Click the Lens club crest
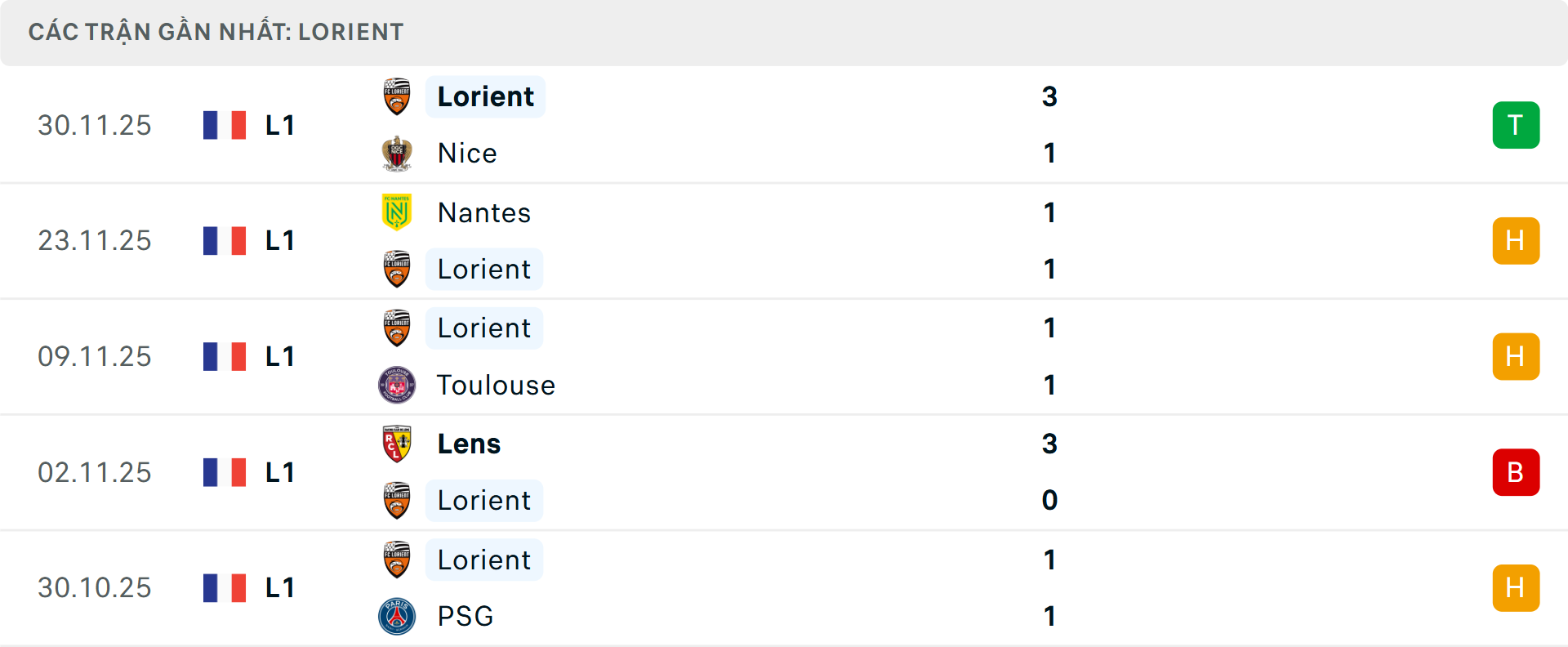 pos(397,444)
